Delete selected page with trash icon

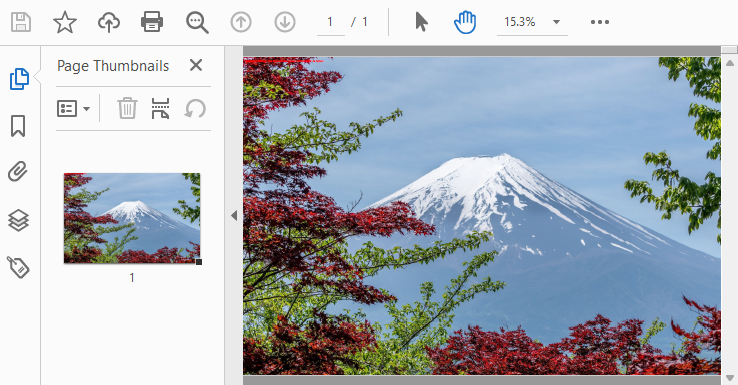pos(127,108)
